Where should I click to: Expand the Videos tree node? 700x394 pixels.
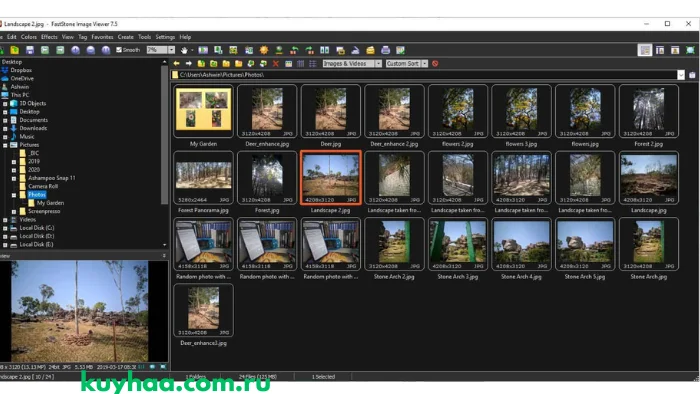pos(5,220)
